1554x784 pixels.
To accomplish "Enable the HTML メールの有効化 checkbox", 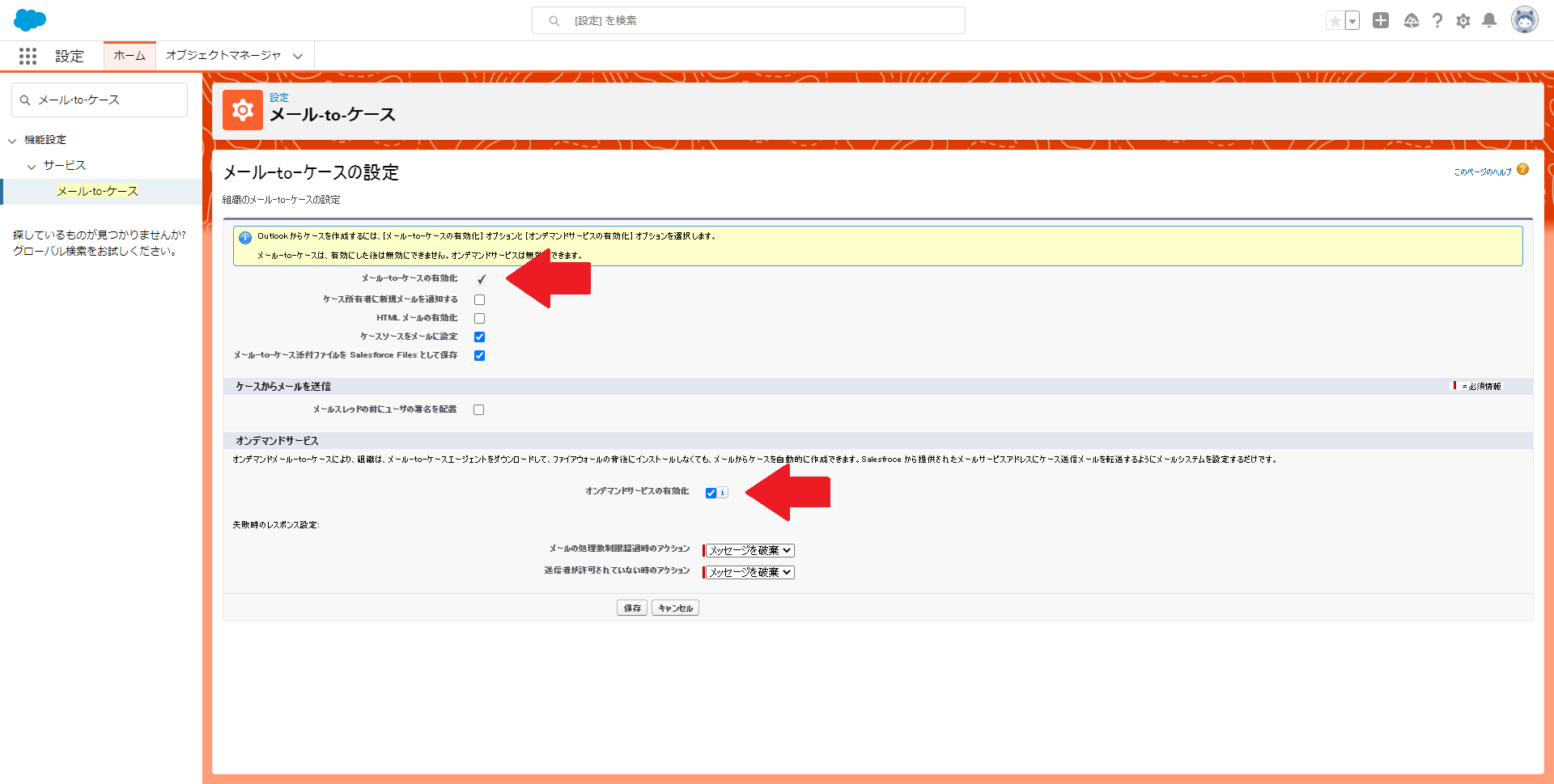I will [x=480, y=319].
